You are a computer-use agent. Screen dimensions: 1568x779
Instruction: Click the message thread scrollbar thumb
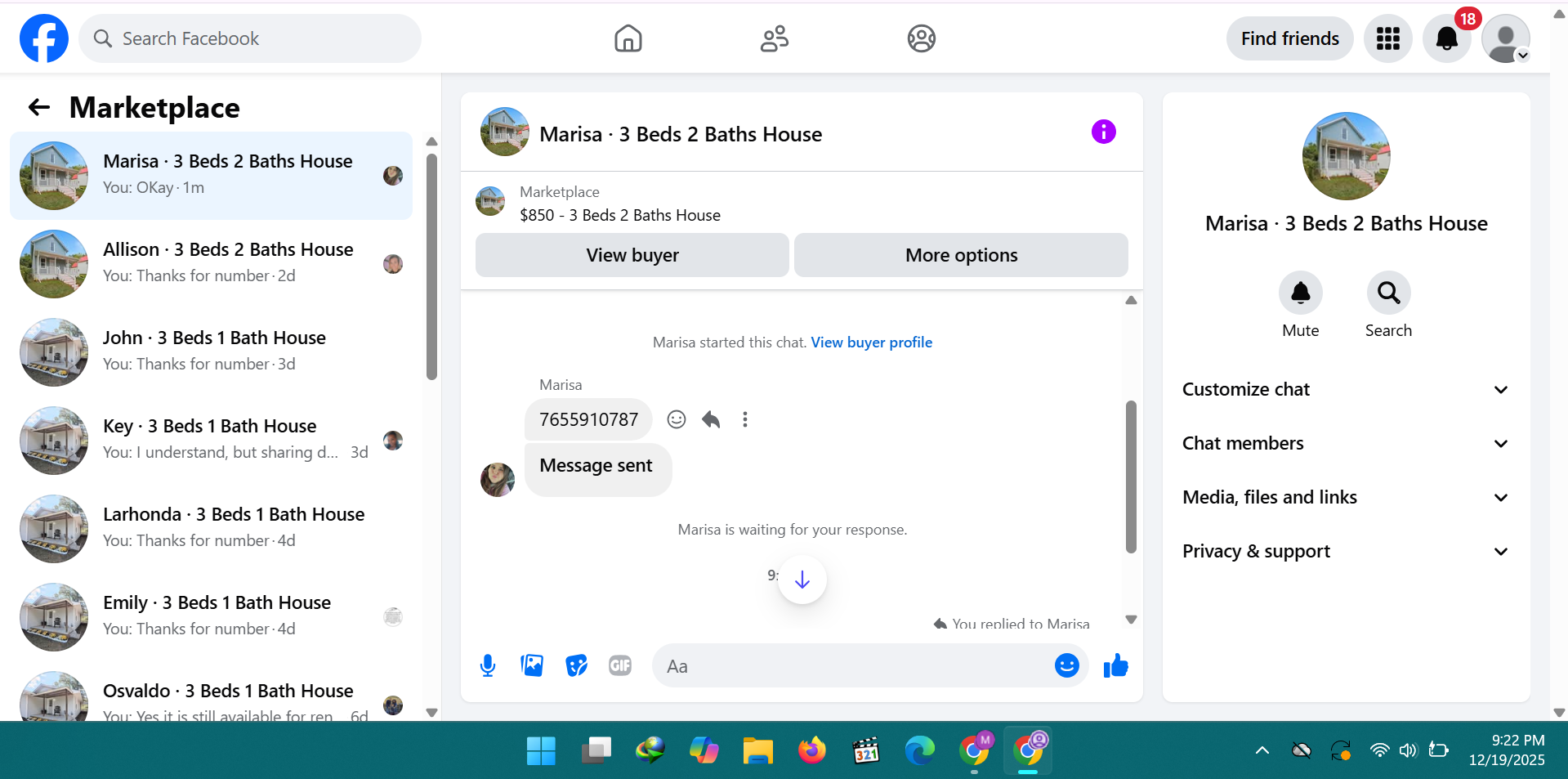(1131, 477)
